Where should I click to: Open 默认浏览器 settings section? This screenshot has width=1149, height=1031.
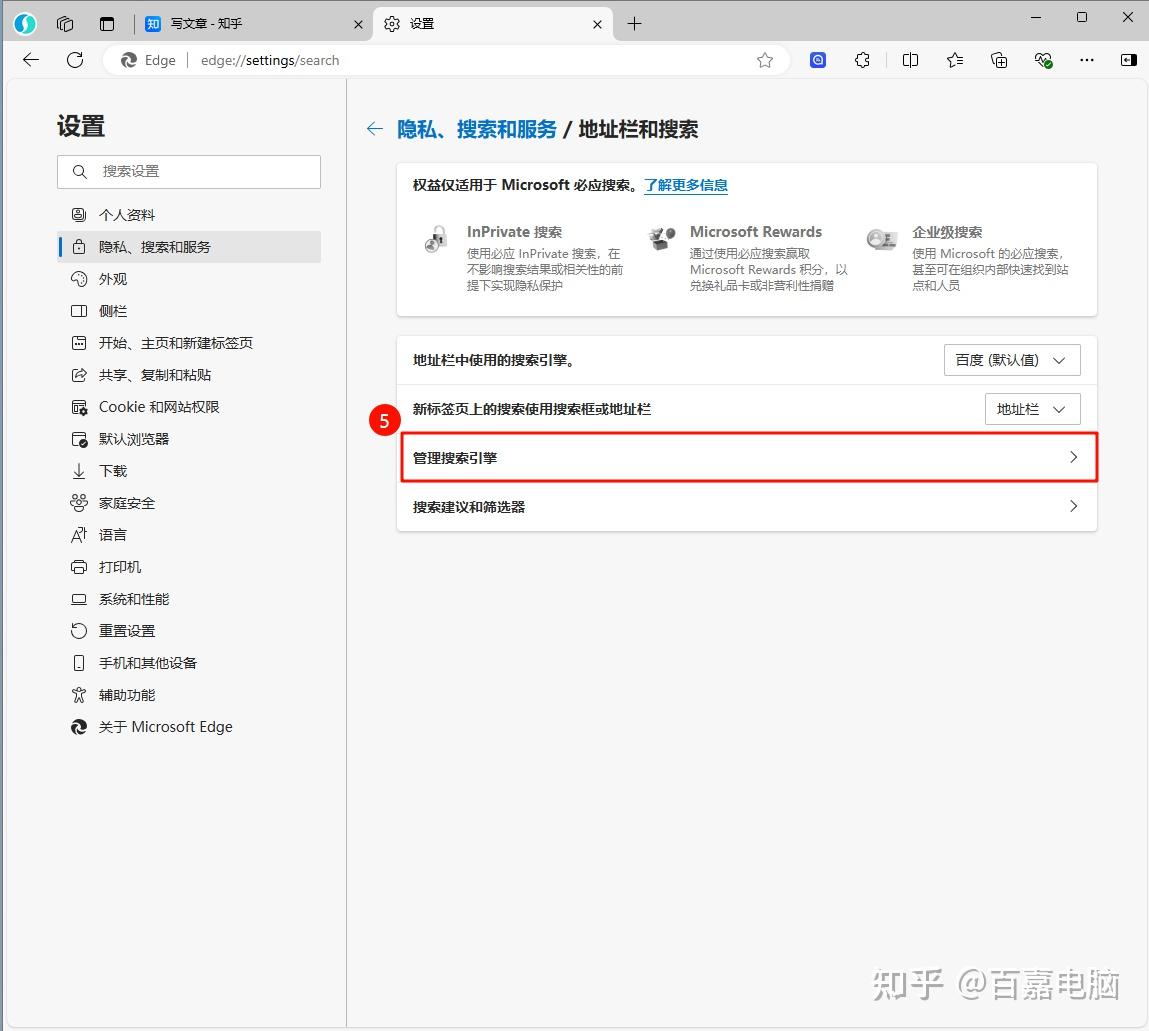[x=189, y=439]
